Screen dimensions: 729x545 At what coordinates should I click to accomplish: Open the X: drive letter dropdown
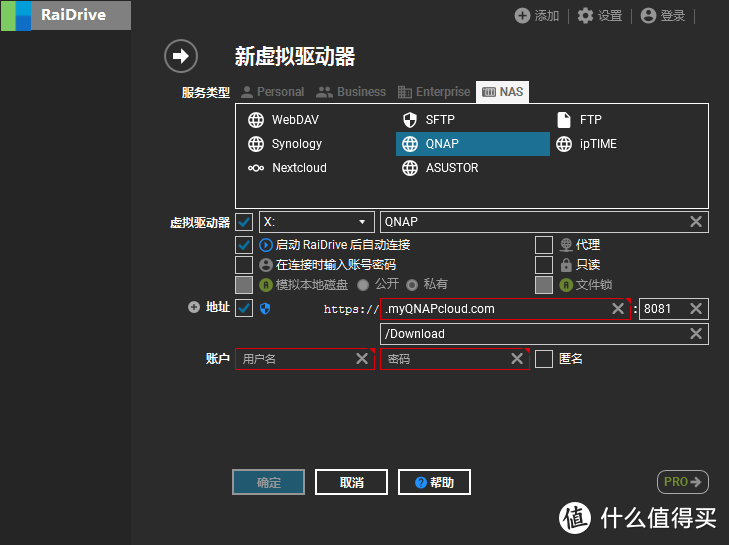[317, 222]
